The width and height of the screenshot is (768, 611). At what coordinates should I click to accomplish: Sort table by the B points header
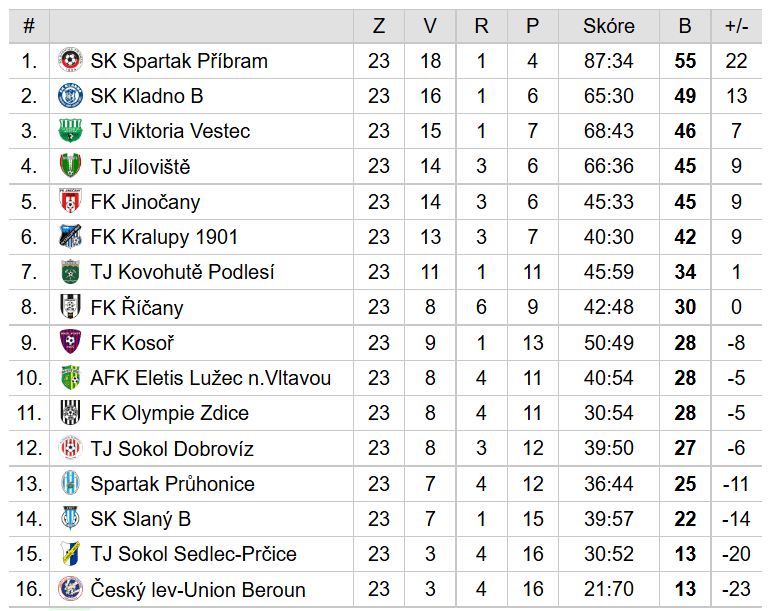point(685,26)
